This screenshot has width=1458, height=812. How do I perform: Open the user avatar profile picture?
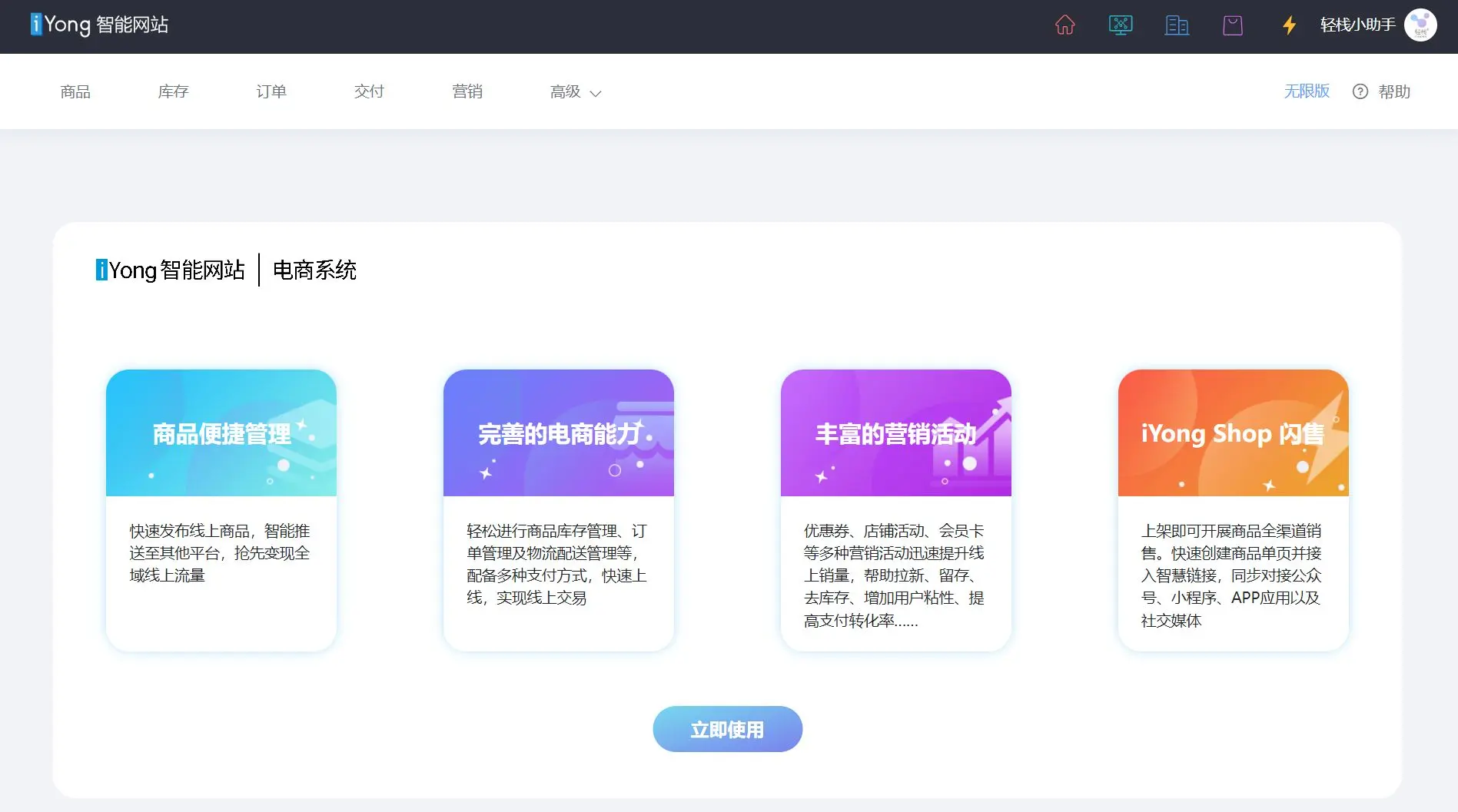1420,25
